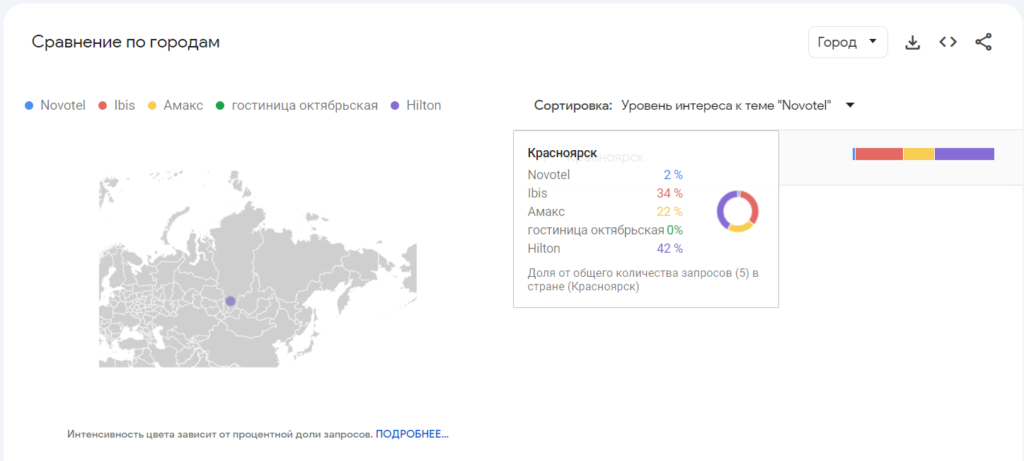
Task: Click the Novotel 2 % value
Action: (673, 175)
